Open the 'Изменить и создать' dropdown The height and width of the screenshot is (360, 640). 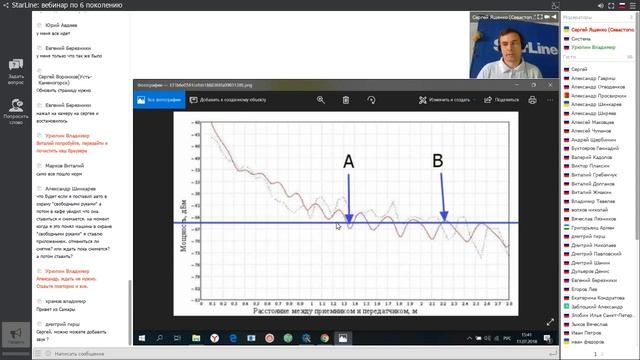(448, 100)
